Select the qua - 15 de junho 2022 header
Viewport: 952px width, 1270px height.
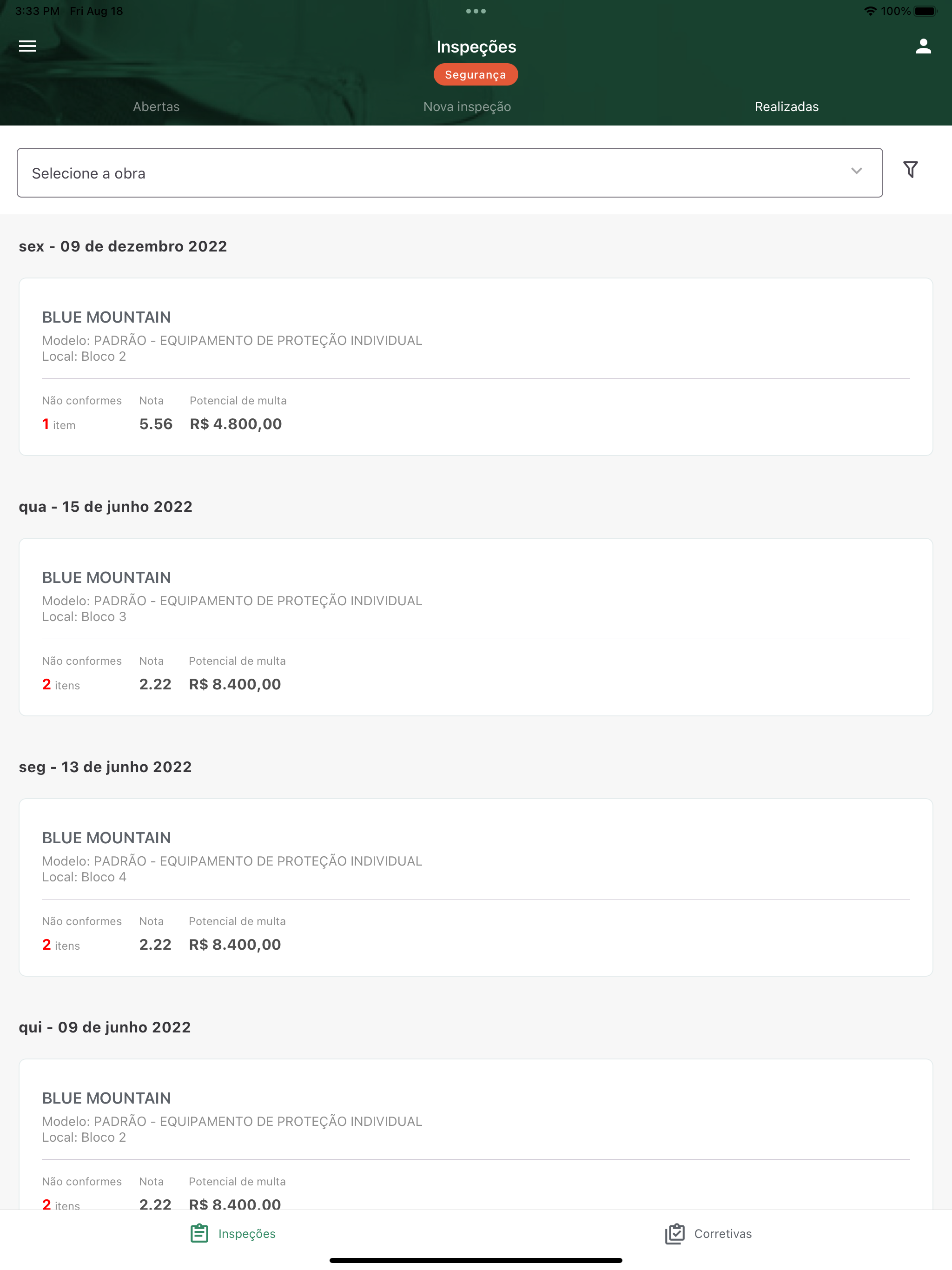pos(106,506)
